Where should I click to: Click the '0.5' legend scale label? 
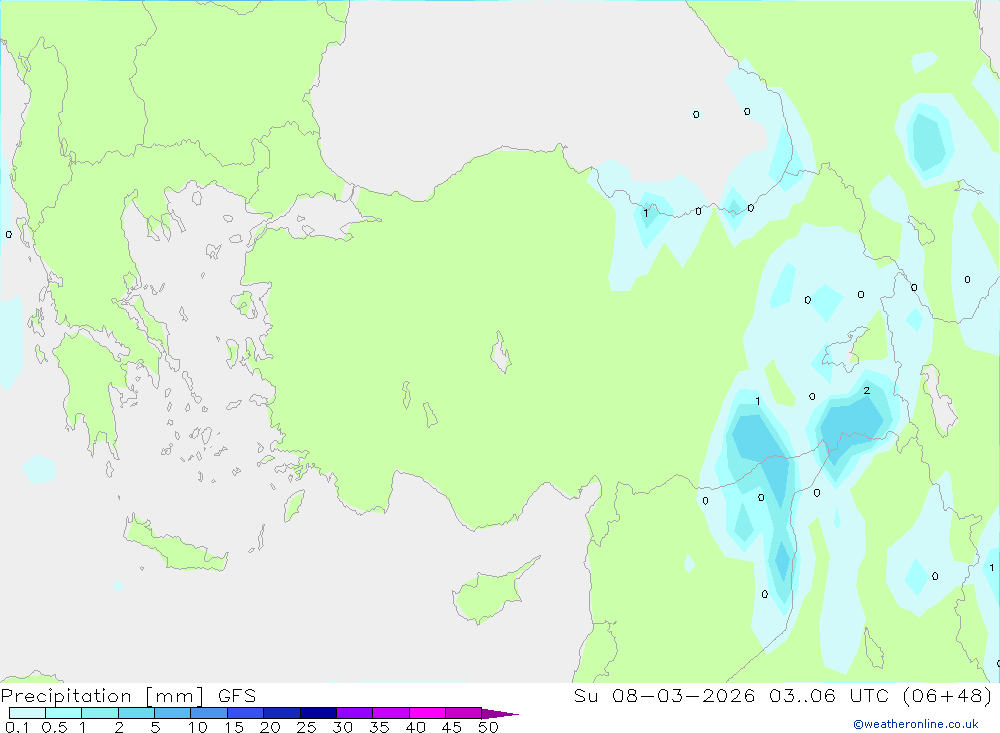click(54, 727)
